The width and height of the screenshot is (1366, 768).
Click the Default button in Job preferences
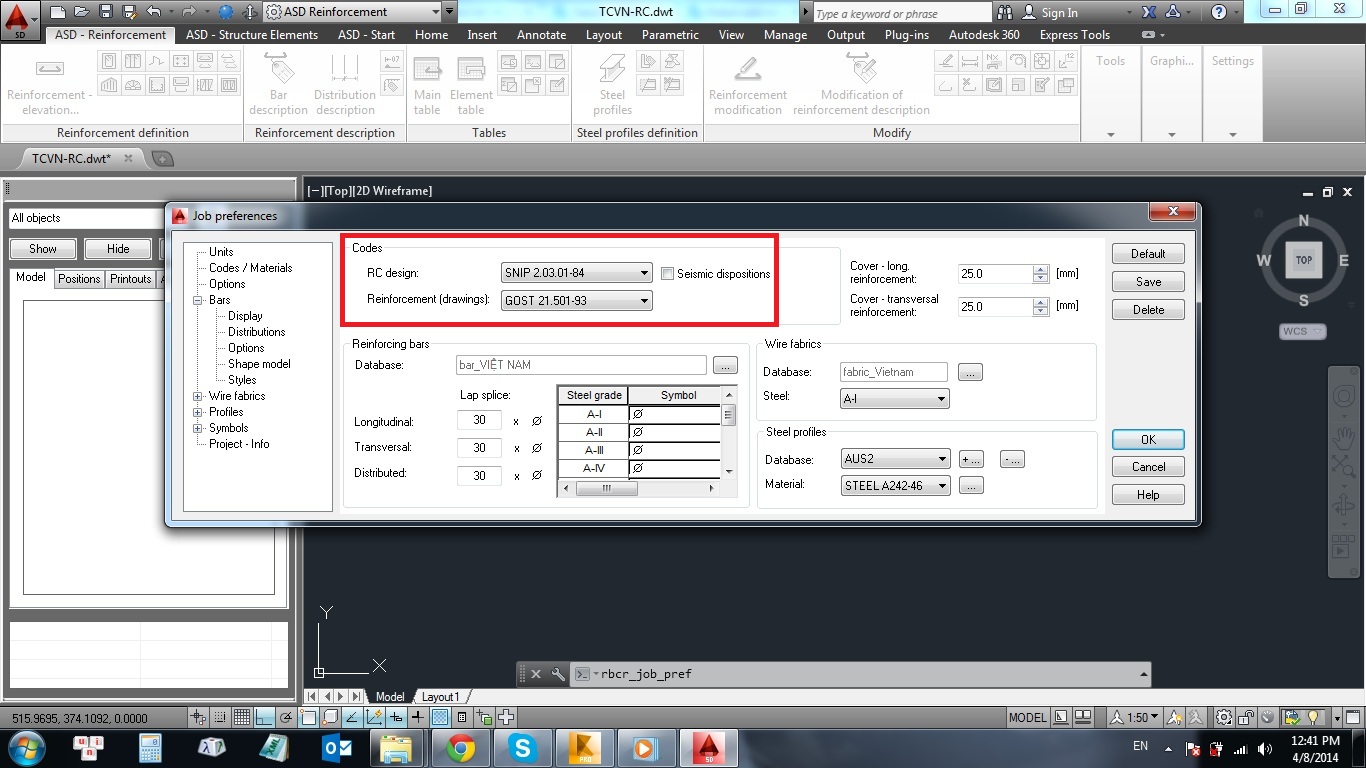[x=1148, y=253]
